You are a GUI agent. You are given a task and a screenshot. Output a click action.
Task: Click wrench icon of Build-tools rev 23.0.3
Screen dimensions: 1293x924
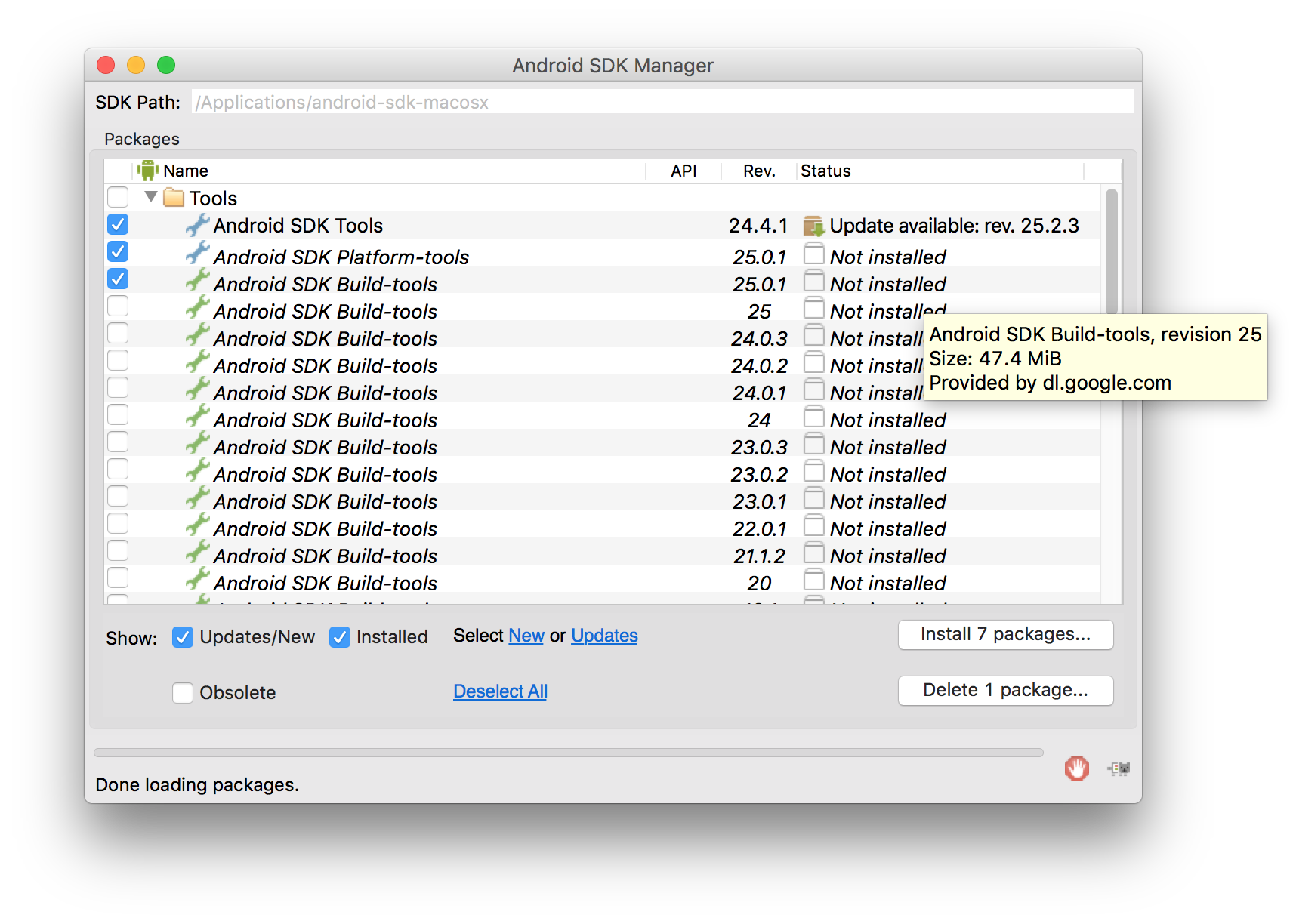point(197,444)
